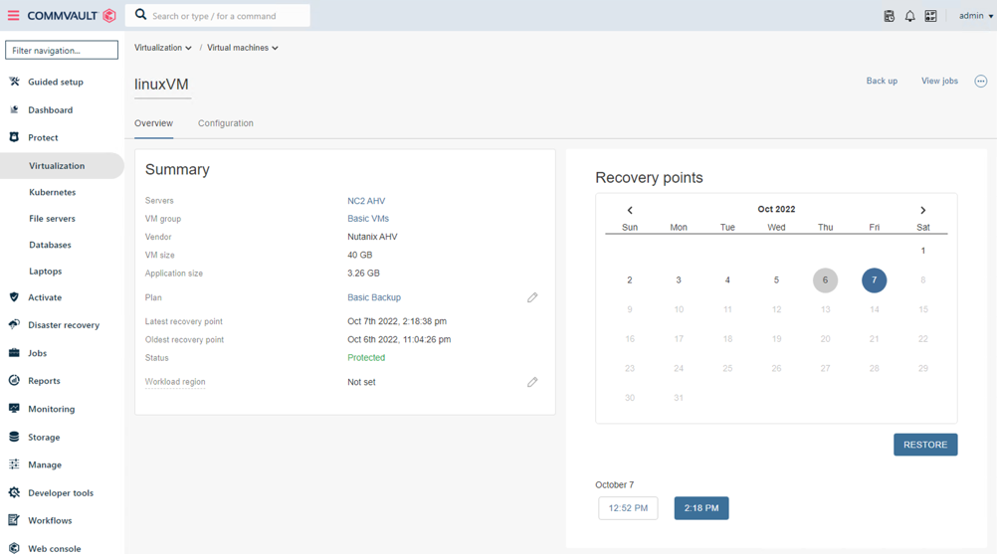Select the 12:52 PM recovery point

tap(628, 509)
